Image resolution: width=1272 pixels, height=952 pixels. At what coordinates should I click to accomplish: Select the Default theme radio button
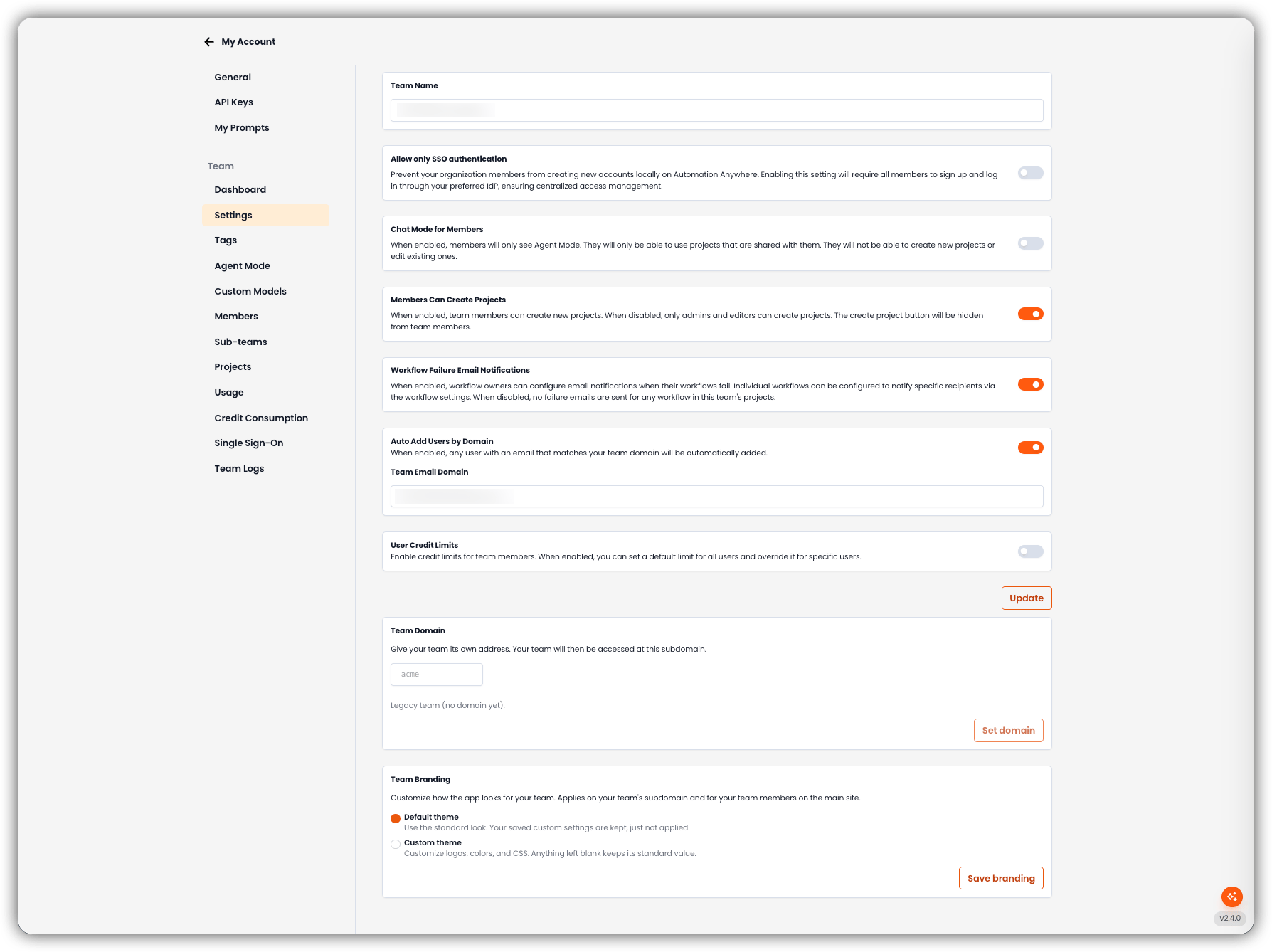pos(396,818)
